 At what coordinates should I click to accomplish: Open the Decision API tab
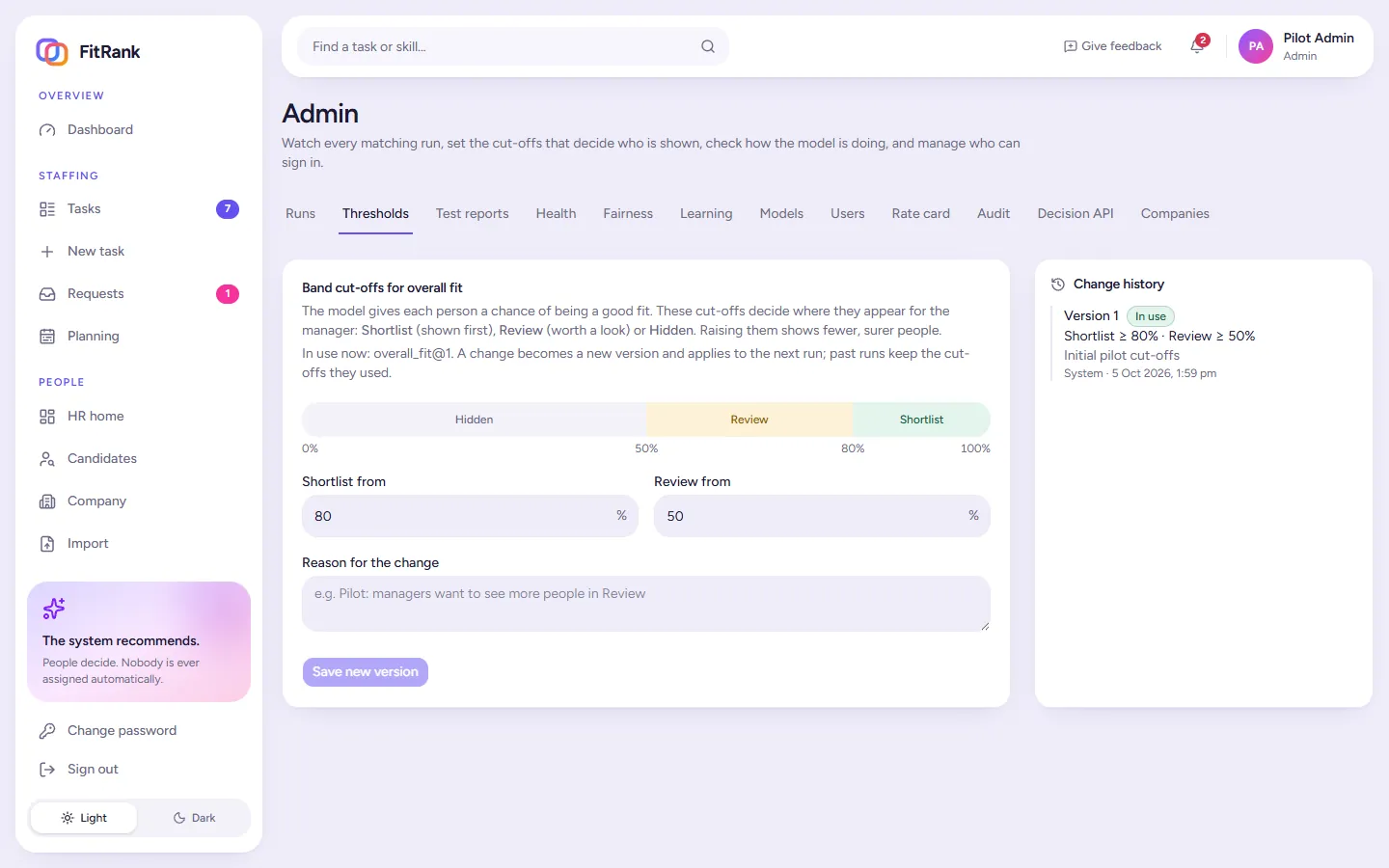click(1076, 214)
